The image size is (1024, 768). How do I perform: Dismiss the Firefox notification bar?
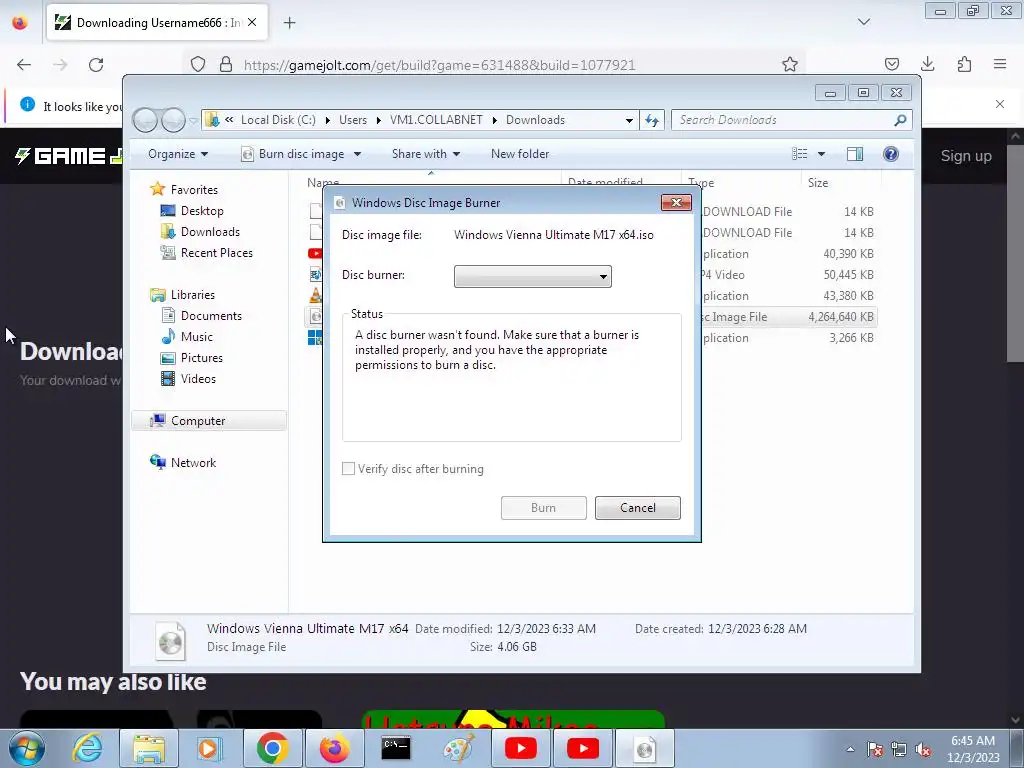[1000, 104]
